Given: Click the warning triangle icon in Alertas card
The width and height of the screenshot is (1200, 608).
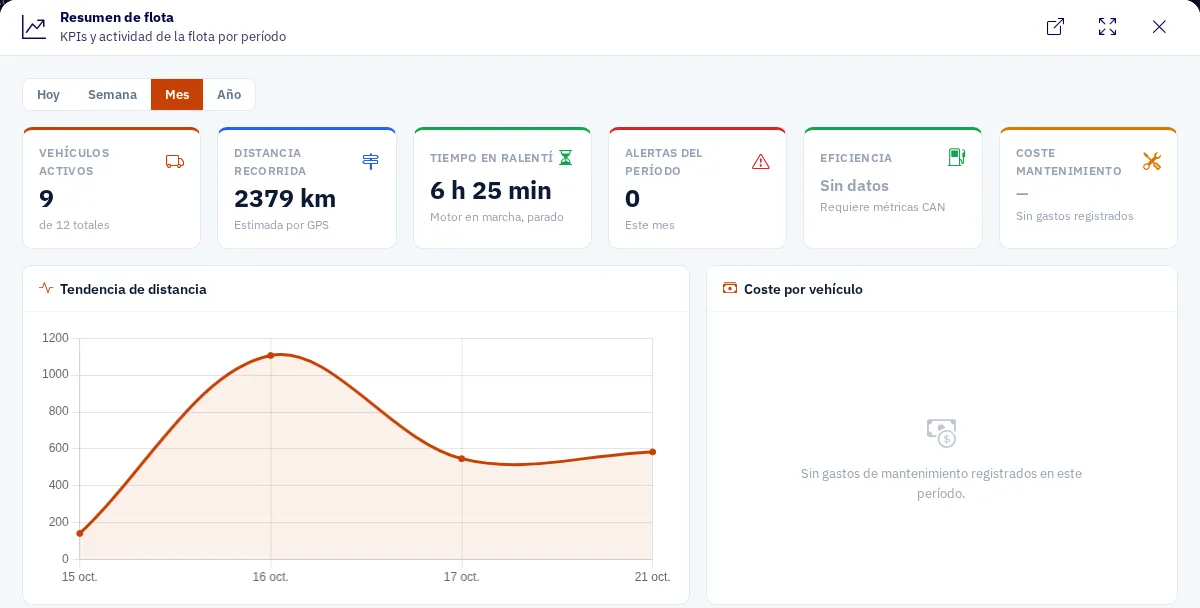Looking at the screenshot, I should pyautogui.click(x=761, y=161).
